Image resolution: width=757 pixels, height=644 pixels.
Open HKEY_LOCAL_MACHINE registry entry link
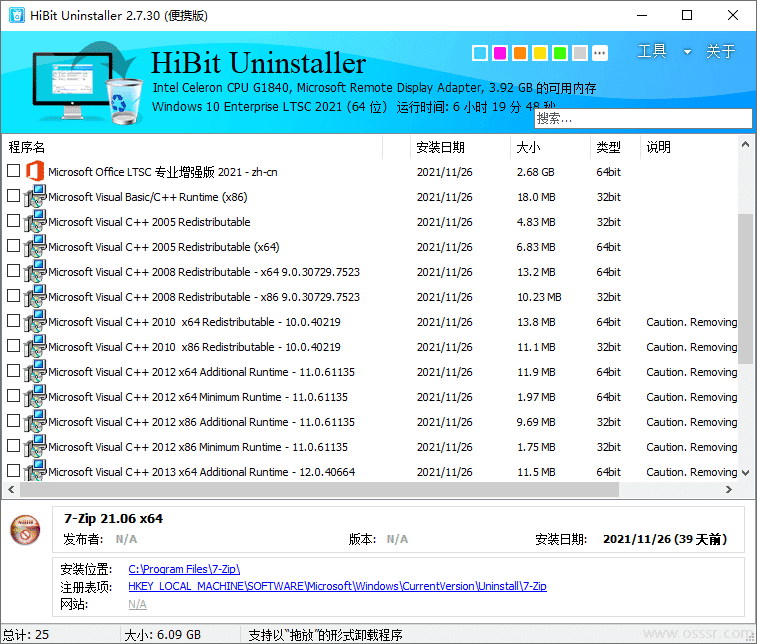pos(337,586)
